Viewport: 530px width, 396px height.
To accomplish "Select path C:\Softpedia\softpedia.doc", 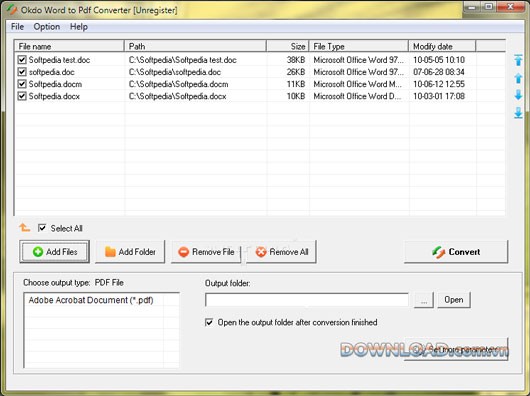I will [175, 72].
